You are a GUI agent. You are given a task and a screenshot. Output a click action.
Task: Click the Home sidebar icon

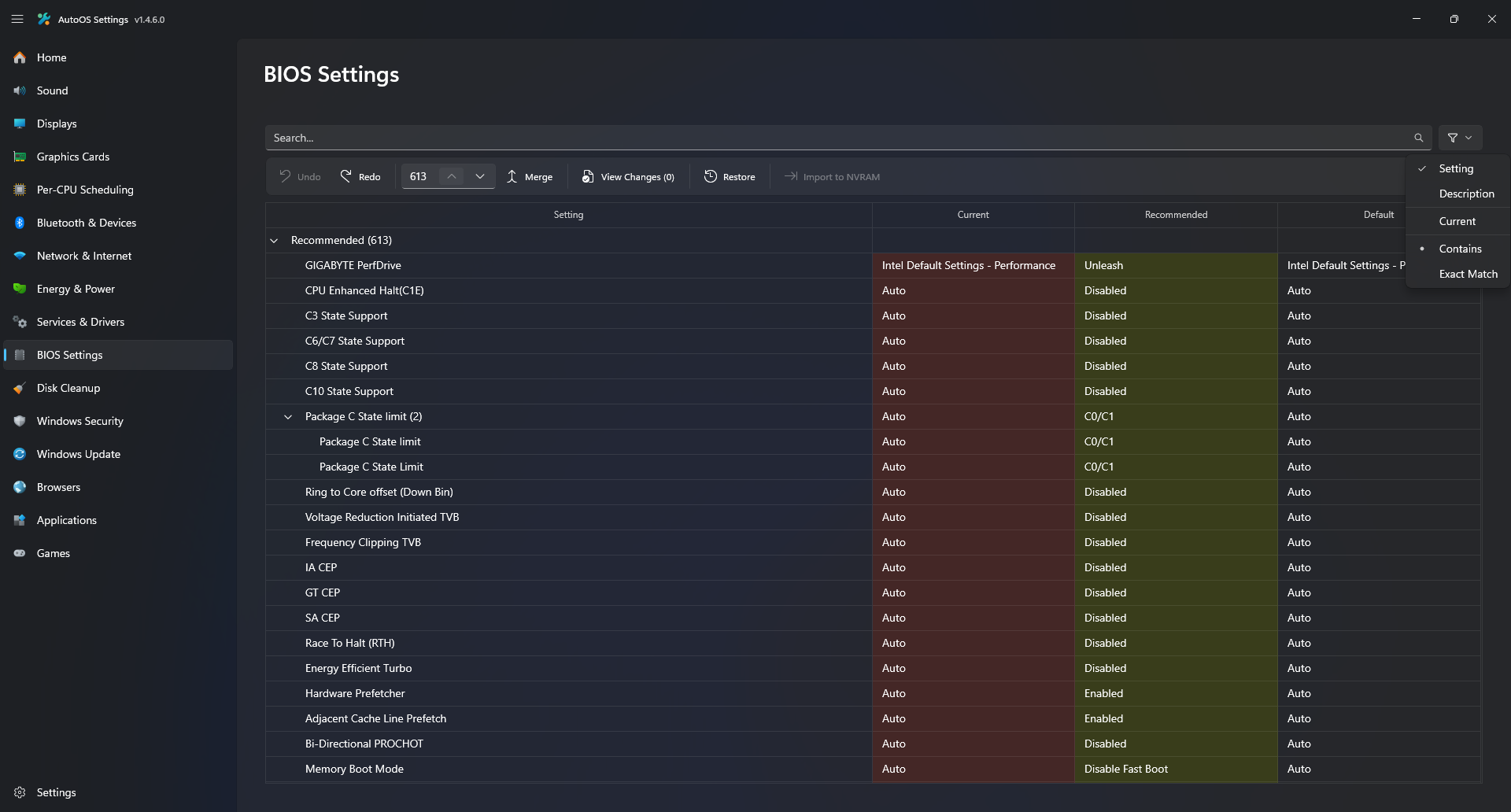[20, 57]
